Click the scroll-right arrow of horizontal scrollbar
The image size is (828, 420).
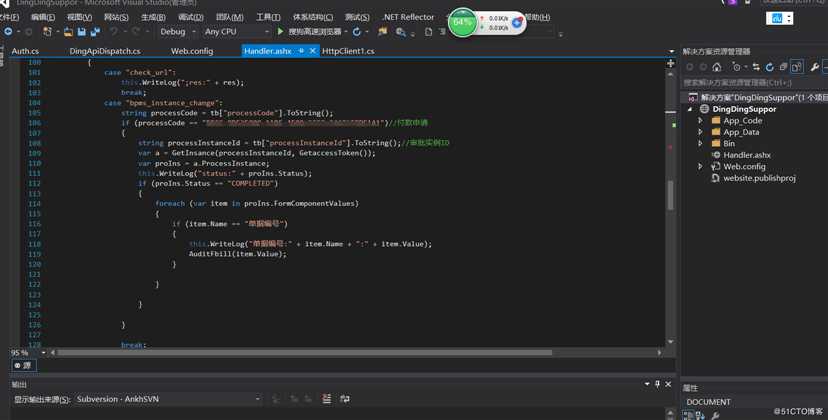pyautogui.click(x=659, y=352)
